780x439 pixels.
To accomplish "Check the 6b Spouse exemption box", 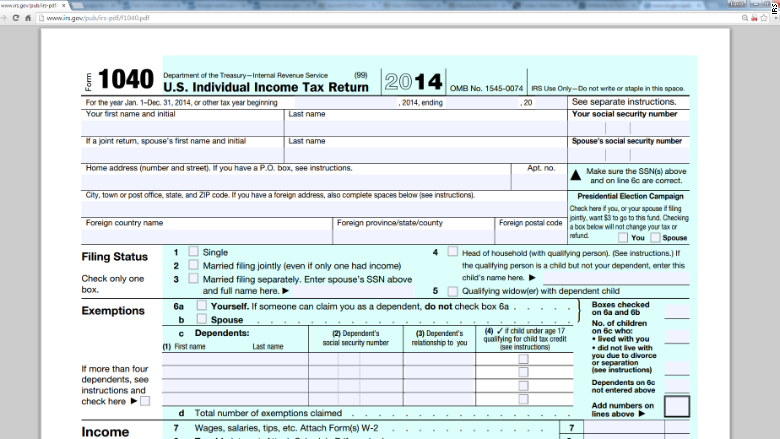I will [201, 319].
